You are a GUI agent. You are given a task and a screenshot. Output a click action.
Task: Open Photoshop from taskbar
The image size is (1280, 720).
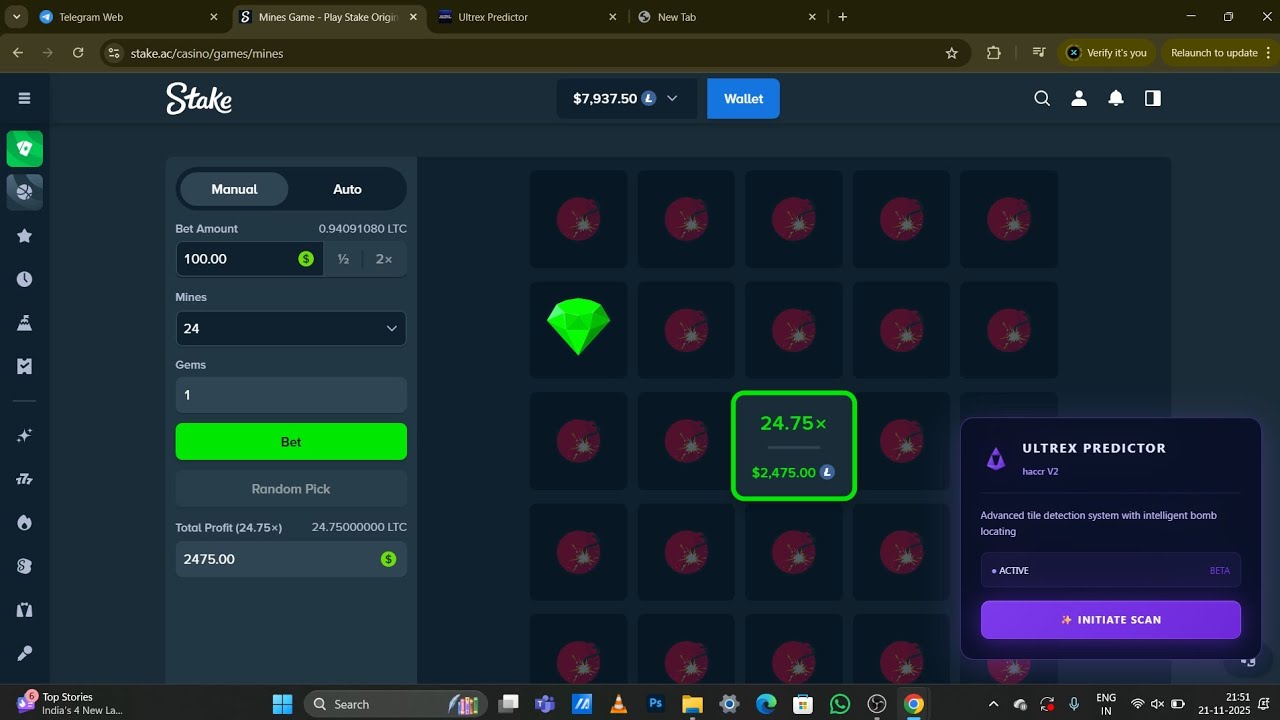(656, 704)
